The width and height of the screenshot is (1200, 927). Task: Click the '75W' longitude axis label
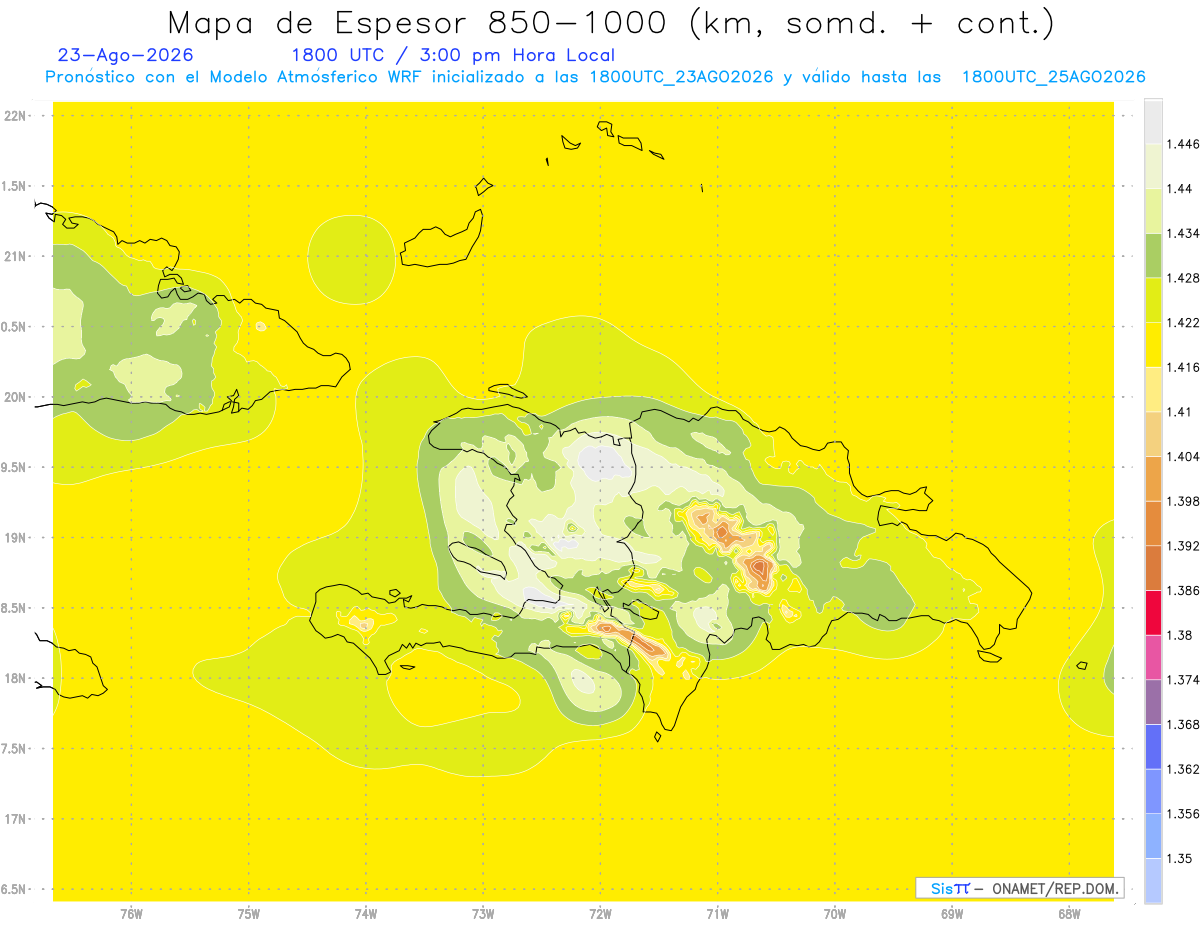tap(248, 914)
